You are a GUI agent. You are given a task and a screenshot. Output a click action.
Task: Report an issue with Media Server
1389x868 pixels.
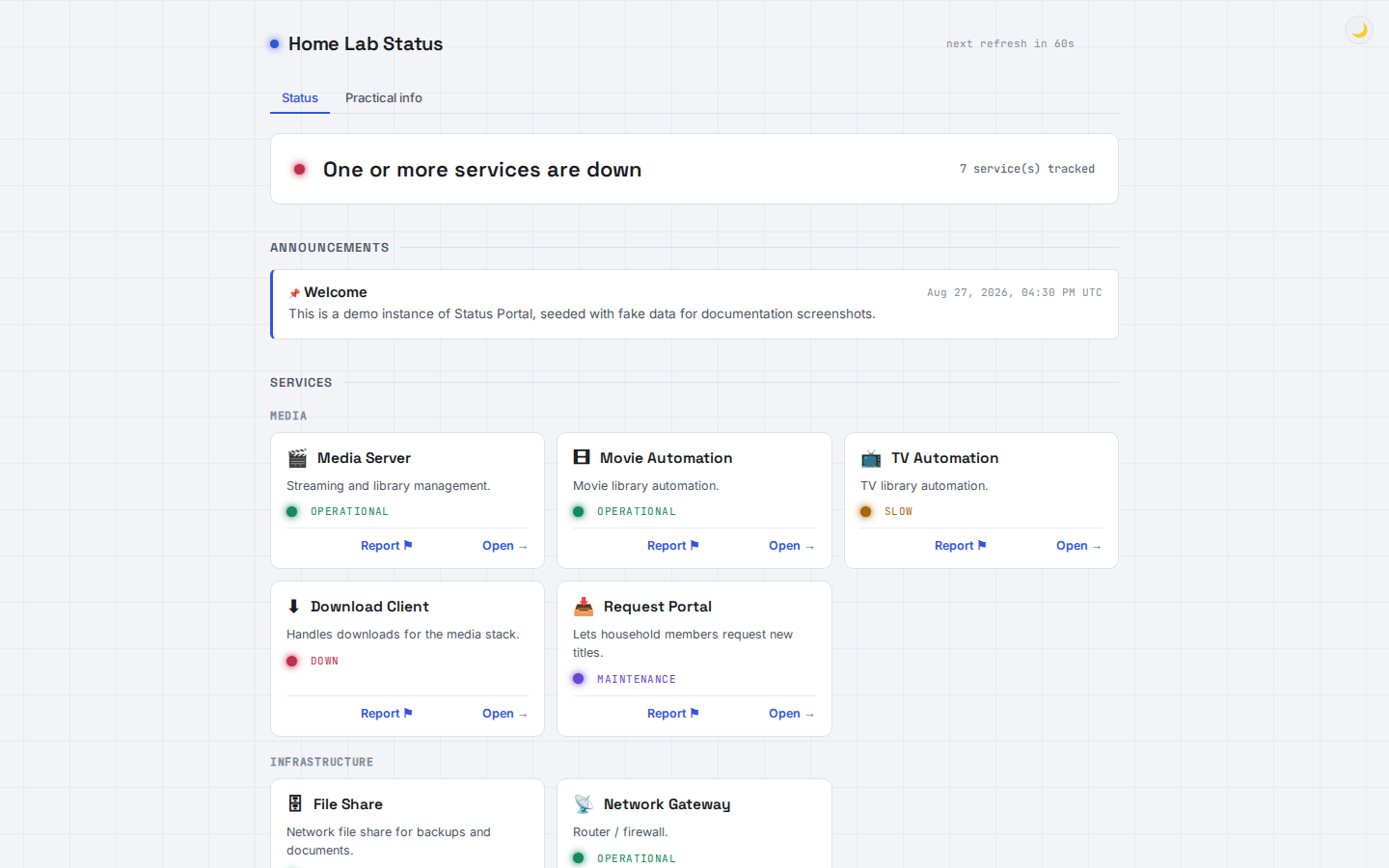click(387, 546)
